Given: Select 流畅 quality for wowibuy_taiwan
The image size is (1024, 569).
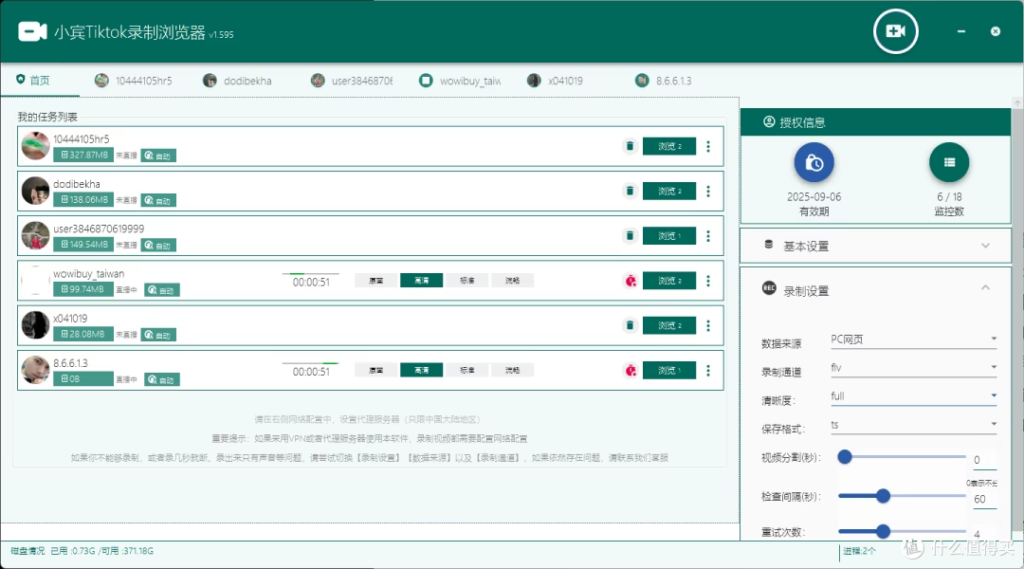Looking at the screenshot, I should click(x=513, y=280).
